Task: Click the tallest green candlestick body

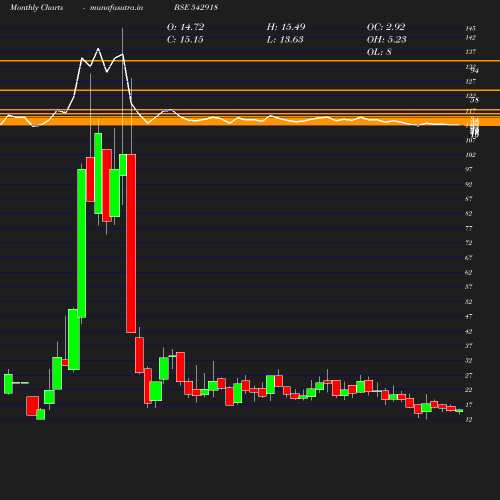Action: click(x=82, y=243)
